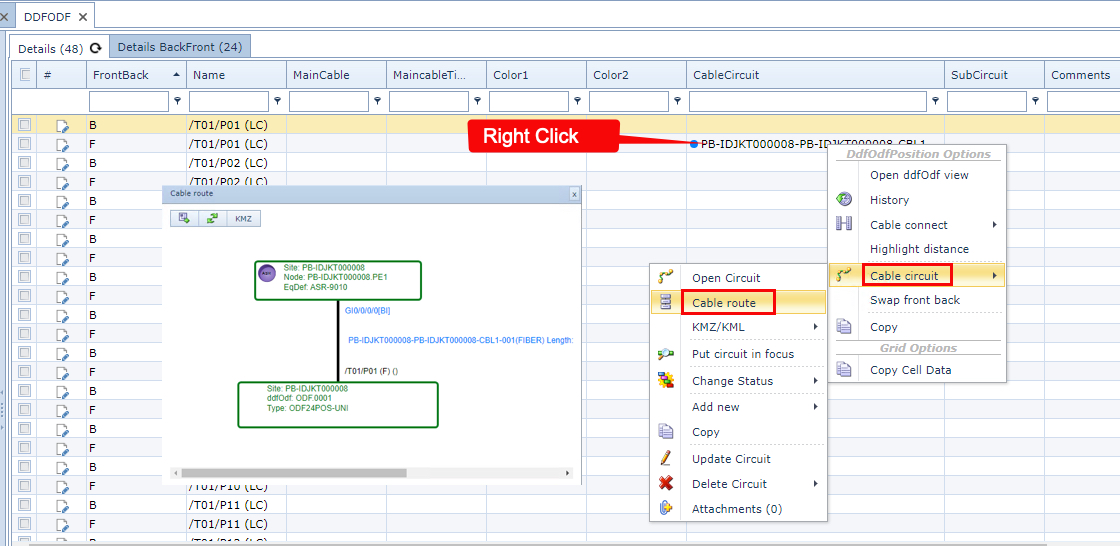Toggle the select-all checkbox in grid header
This screenshot has width=1120, height=546.
click(x=25, y=75)
